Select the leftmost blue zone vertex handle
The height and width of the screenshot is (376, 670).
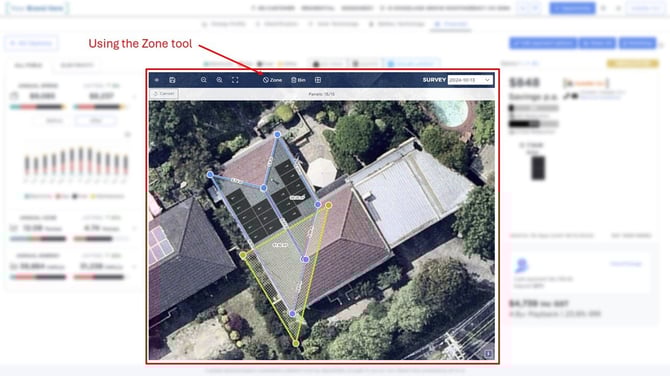click(x=210, y=174)
